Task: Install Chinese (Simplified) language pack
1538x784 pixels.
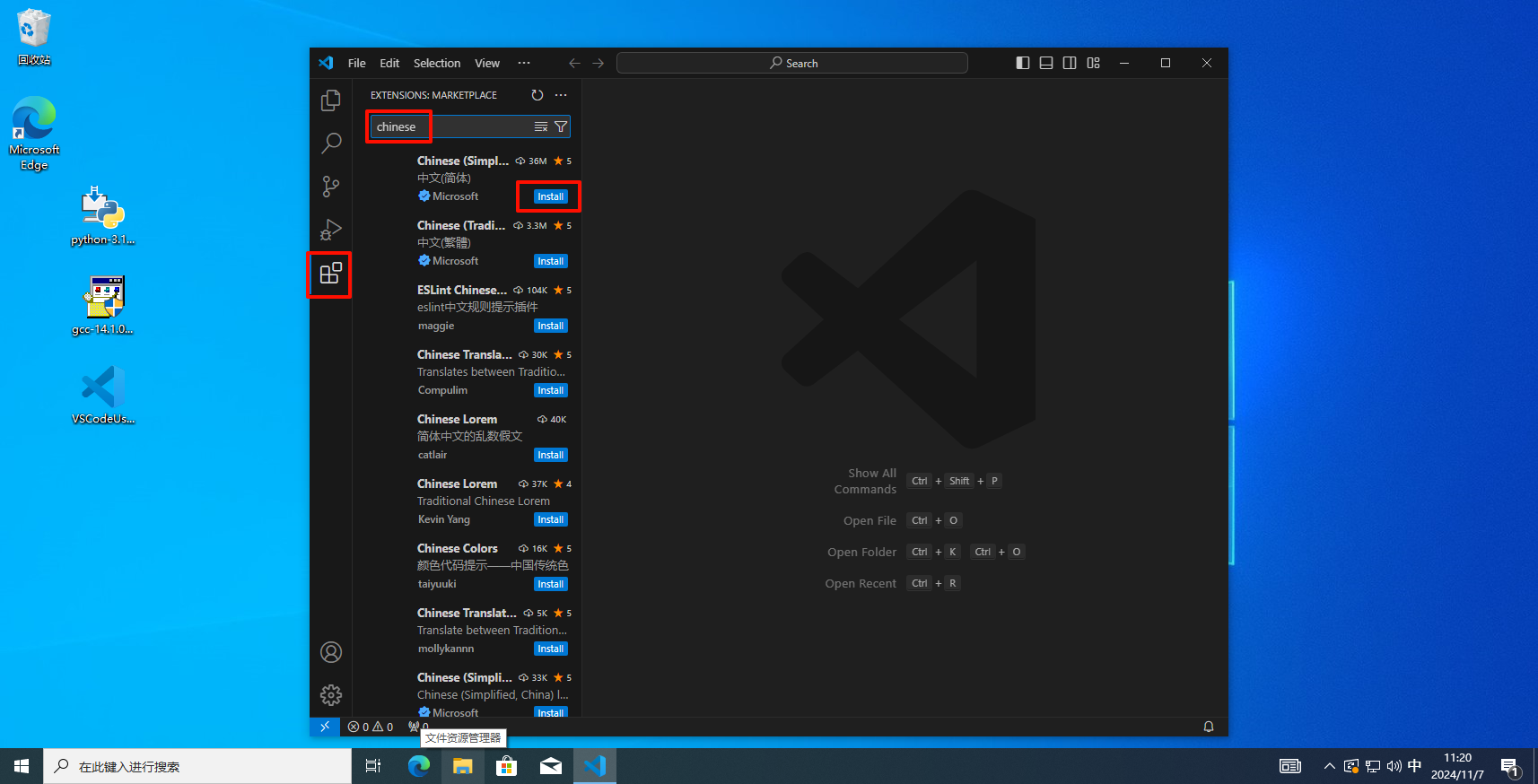Action: pyautogui.click(x=550, y=196)
